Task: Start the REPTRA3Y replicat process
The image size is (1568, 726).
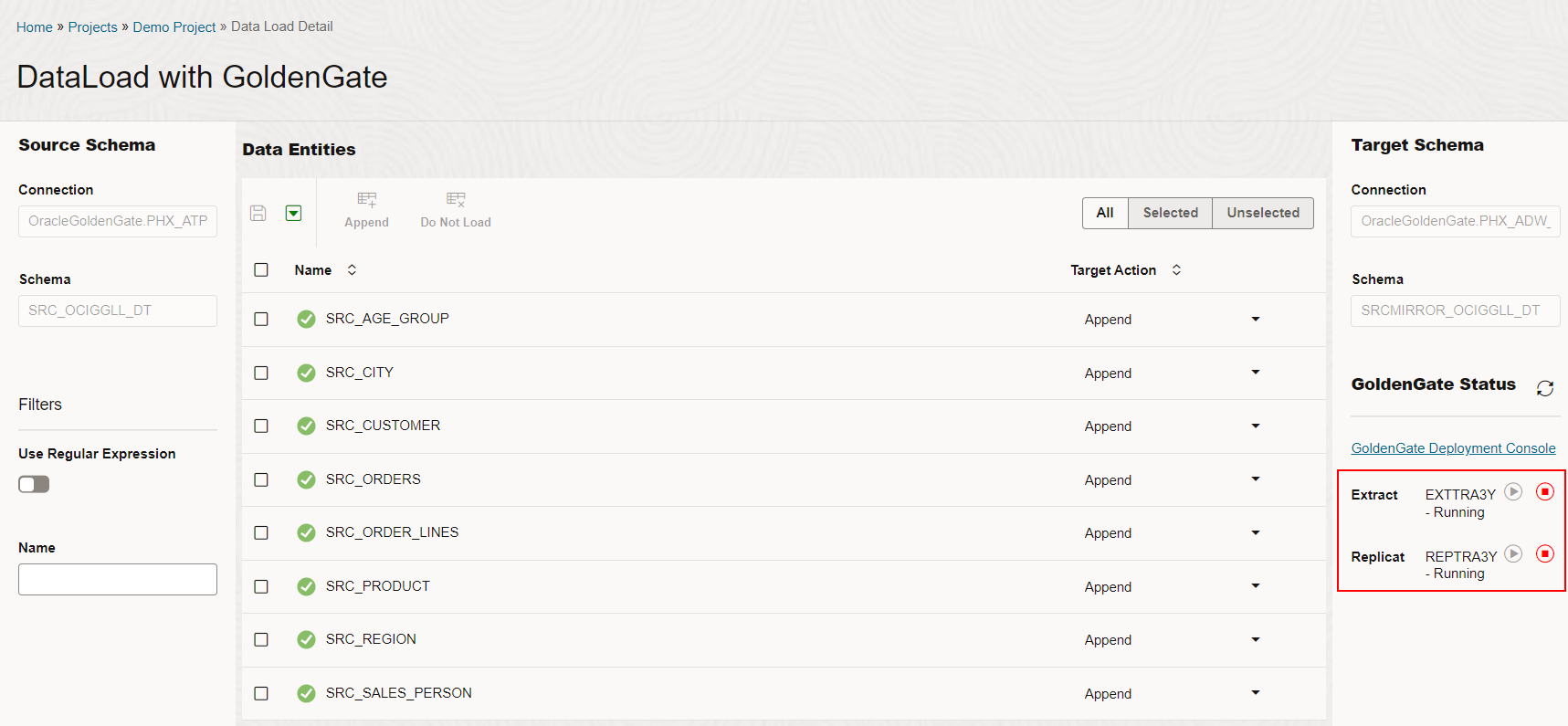Action: pos(1513,554)
